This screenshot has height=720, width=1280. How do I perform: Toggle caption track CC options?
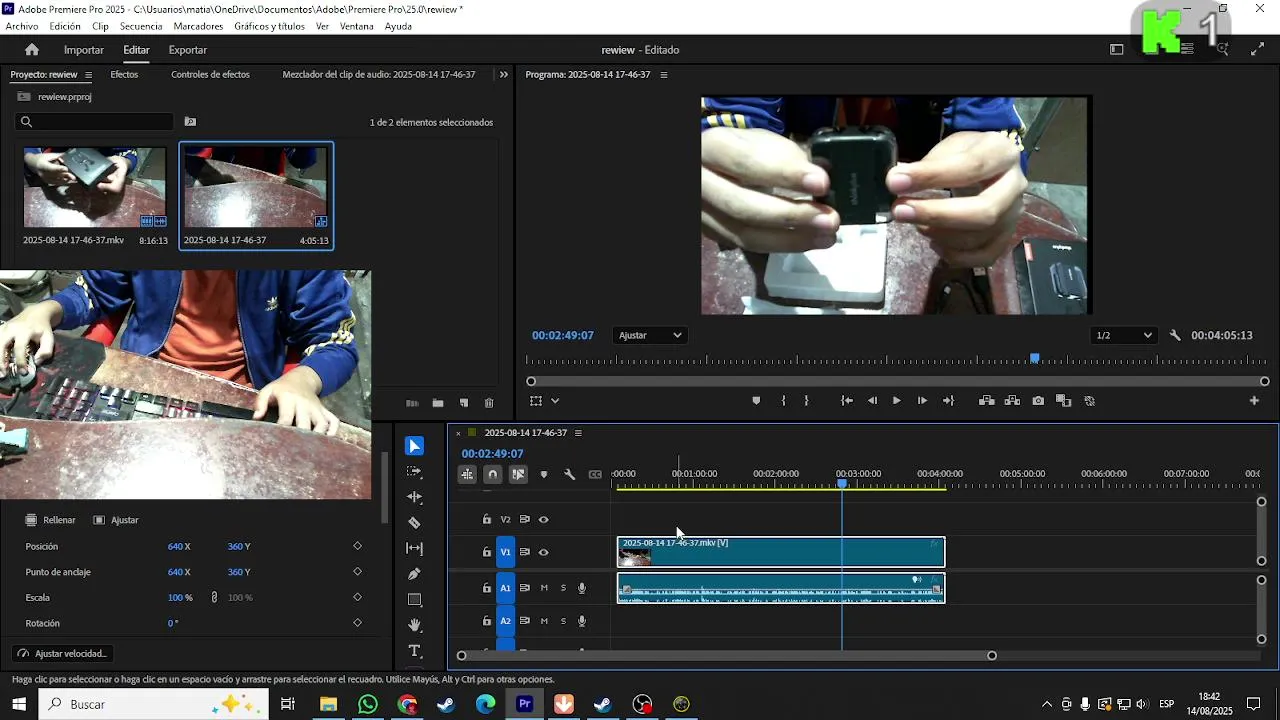pos(595,474)
